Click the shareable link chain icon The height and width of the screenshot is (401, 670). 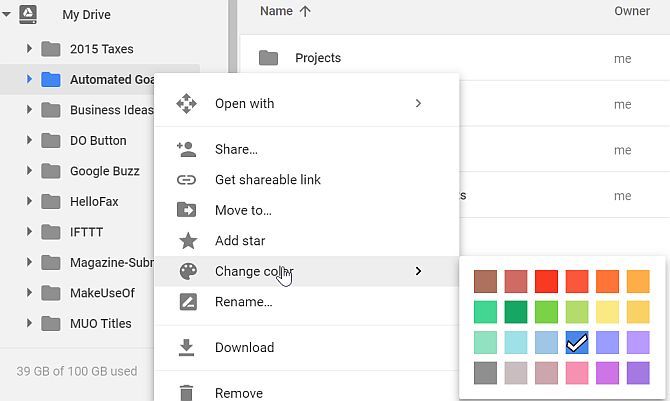[186, 180]
